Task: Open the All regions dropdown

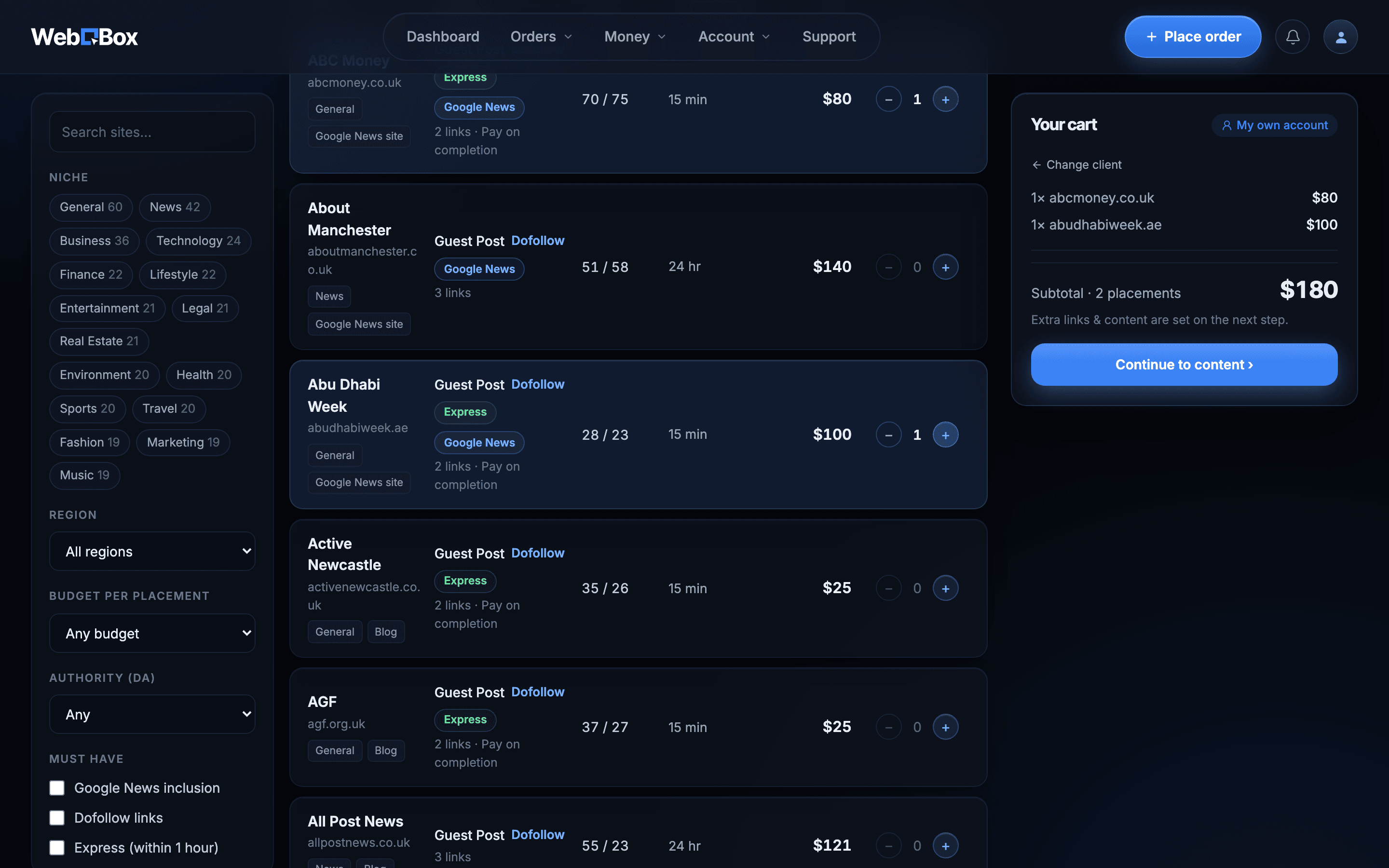Action: click(x=152, y=551)
